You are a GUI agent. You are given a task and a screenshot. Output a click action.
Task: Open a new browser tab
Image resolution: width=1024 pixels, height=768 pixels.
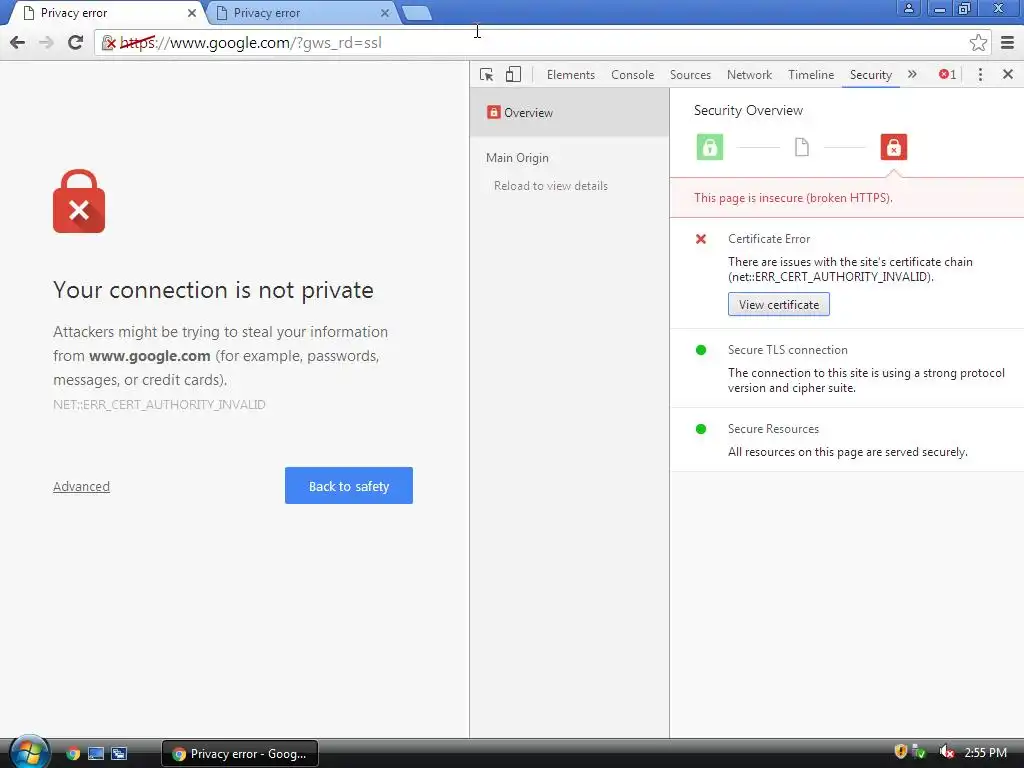pos(417,13)
